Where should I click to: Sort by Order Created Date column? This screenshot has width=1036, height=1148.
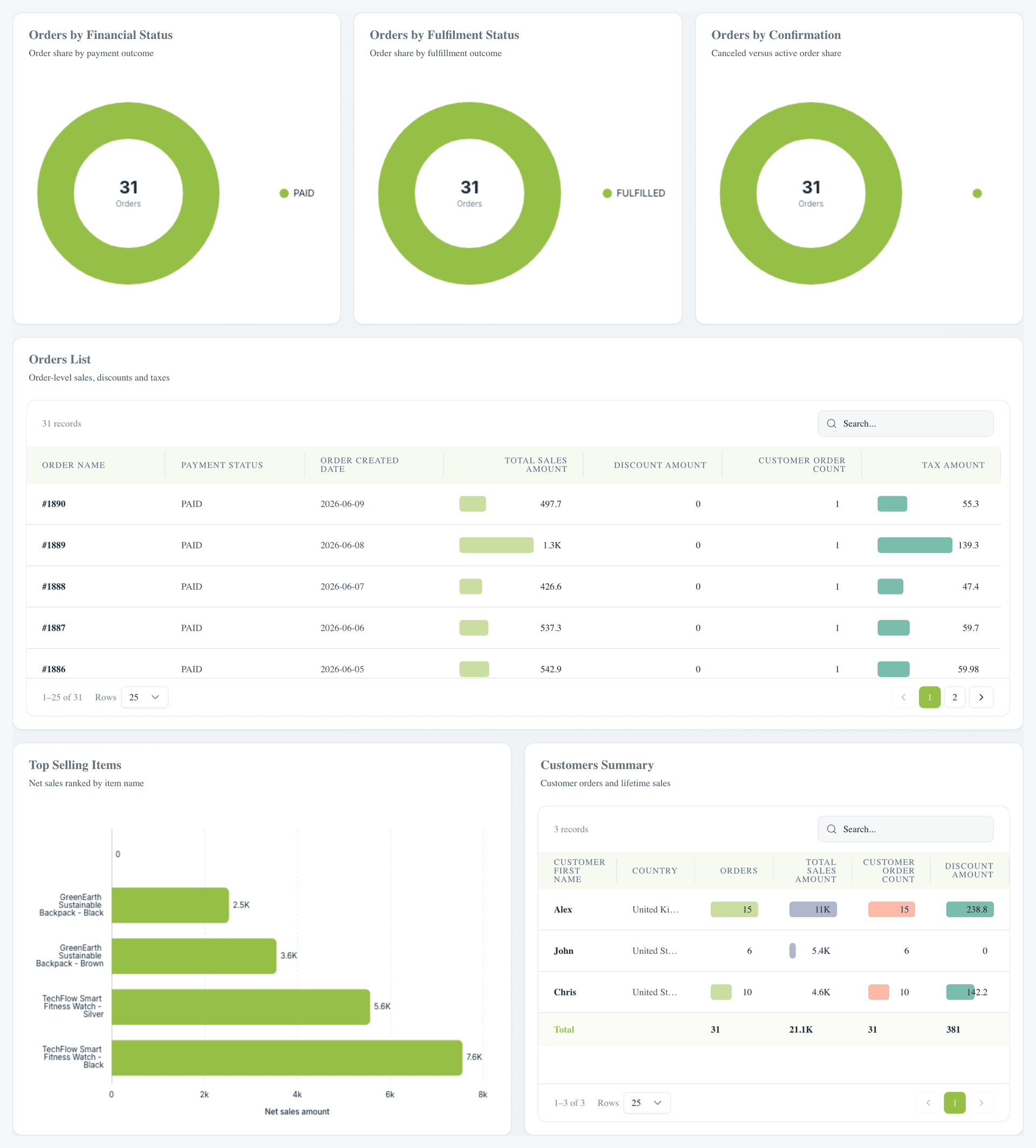[x=360, y=465]
